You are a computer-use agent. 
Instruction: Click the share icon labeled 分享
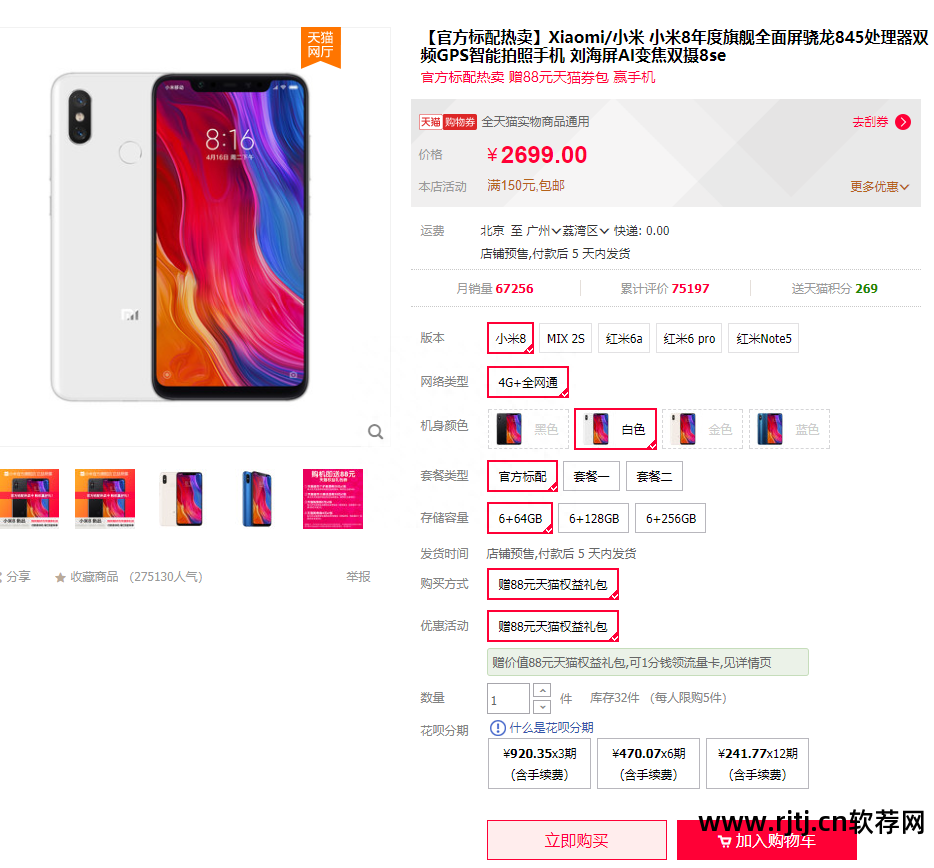(1, 577)
